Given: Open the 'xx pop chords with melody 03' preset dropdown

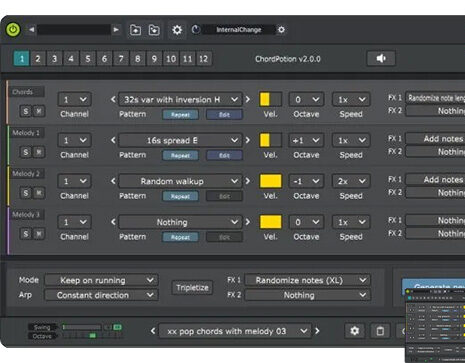Looking at the screenshot, I should coord(235,331).
